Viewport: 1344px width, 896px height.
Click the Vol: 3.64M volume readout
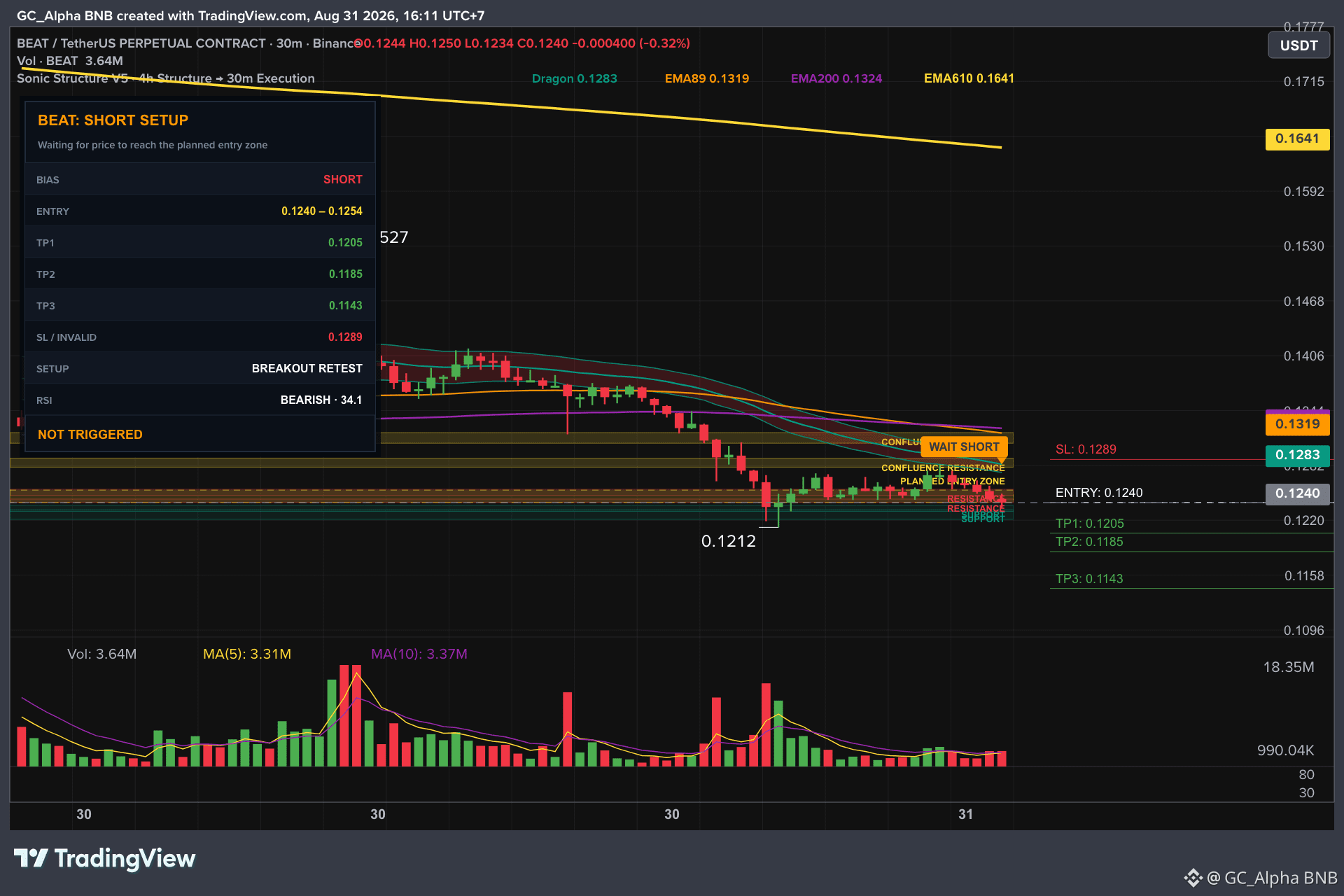(x=102, y=654)
